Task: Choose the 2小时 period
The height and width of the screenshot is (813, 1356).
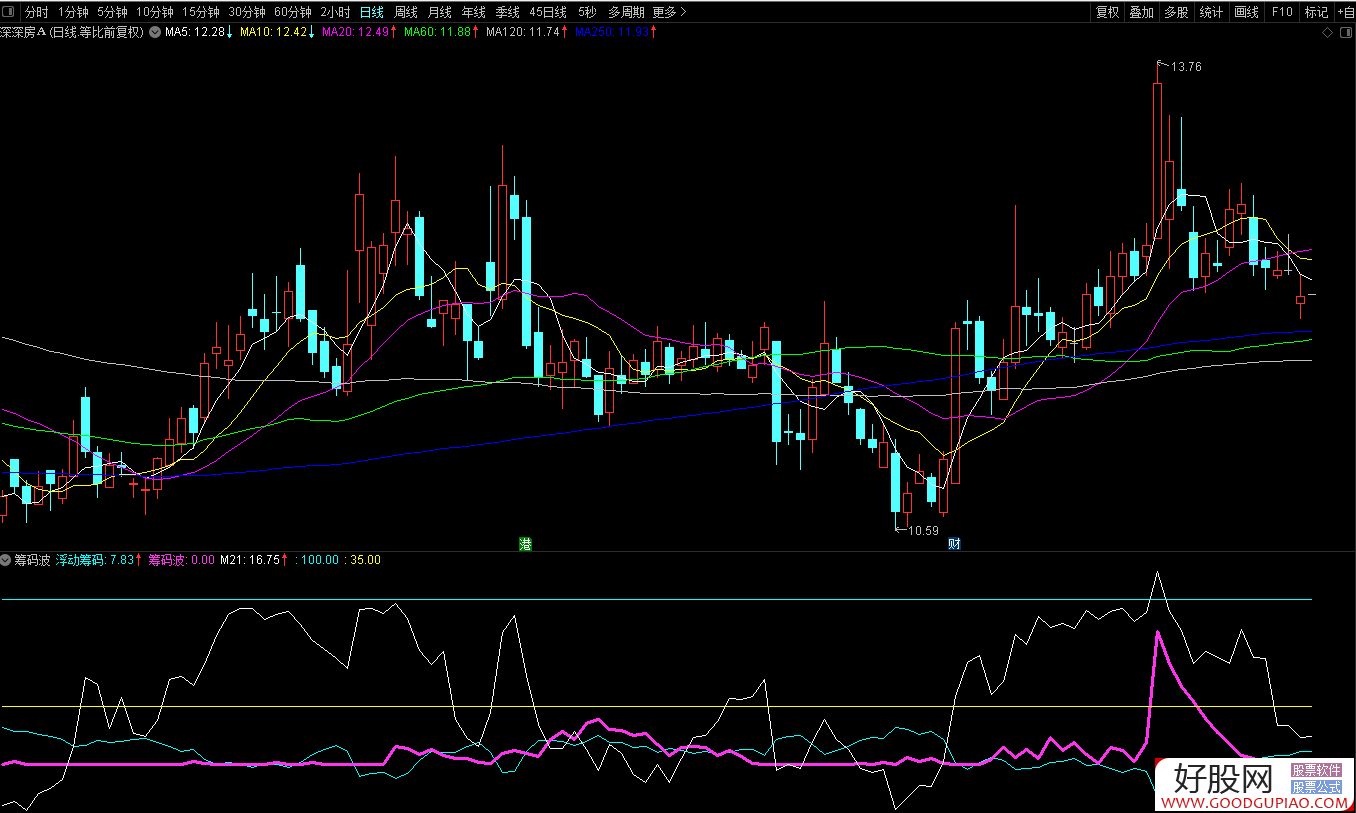Action: [x=335, y=12]
